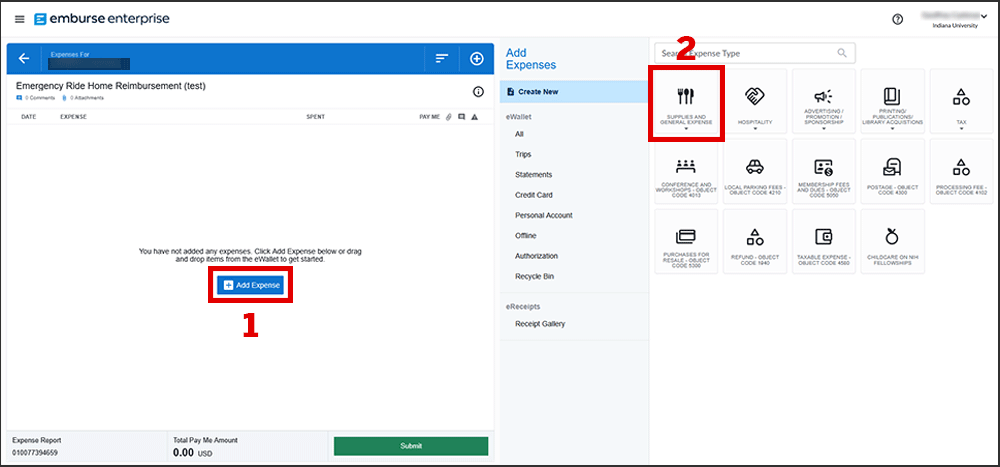Viewport: 1000px width, 467px height.
Task: Expand the Tax expense category
Action: pyautogui.click(x=961, y=104)
